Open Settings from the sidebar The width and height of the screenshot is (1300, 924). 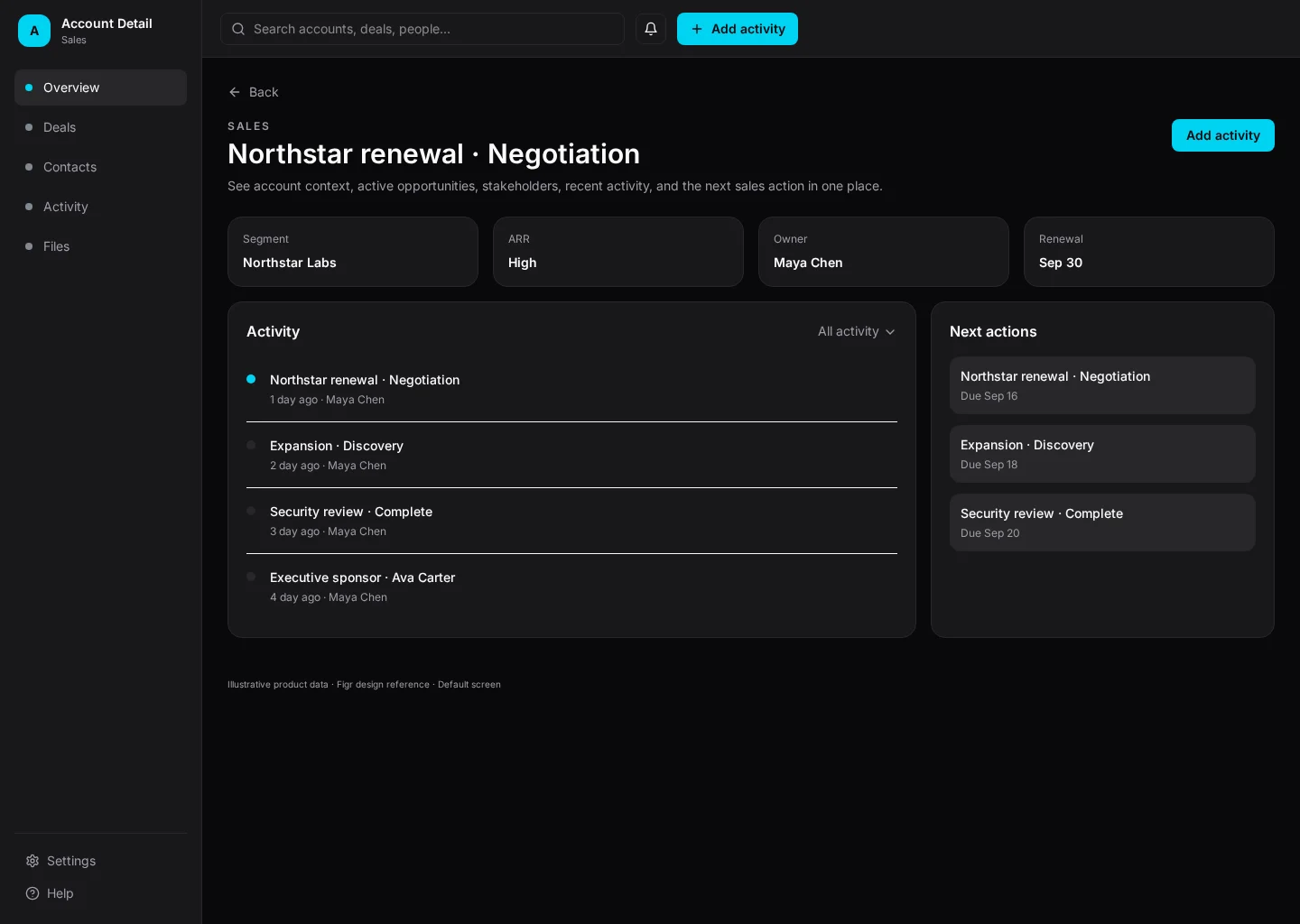[x=100, y=861]
